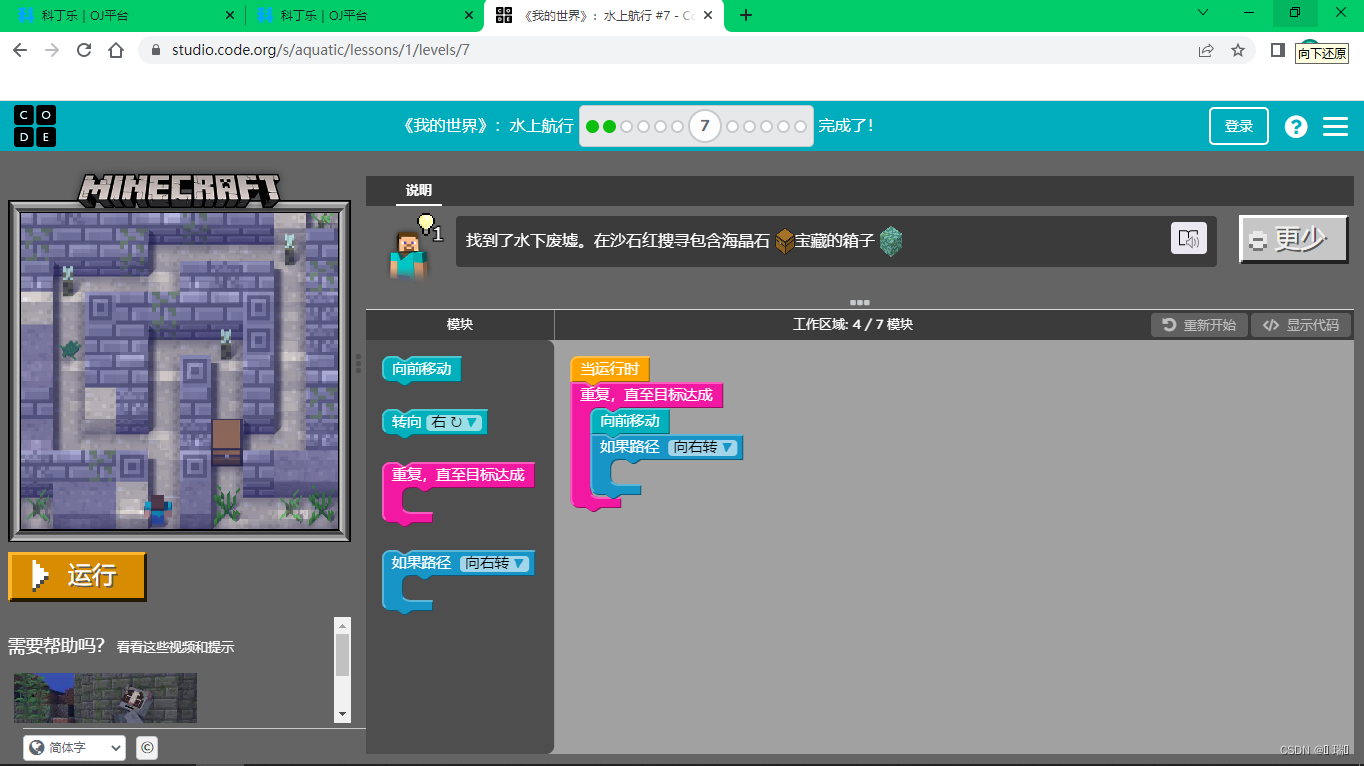The image size is (1364, 766).
Task: Click the 模块 toolbox header
Action: pyautogui.click(x=460, y=325)
